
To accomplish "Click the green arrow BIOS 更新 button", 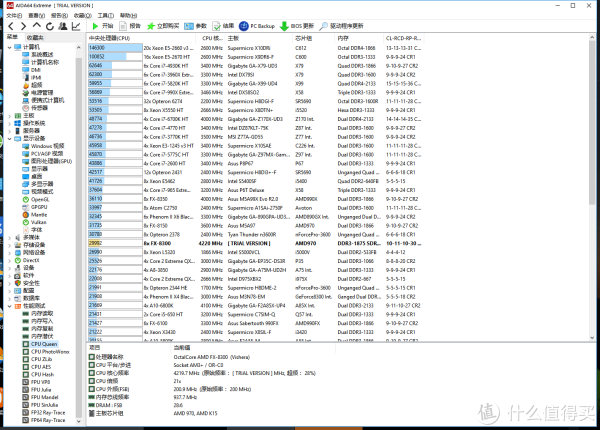I will click(x=297, y=26).
